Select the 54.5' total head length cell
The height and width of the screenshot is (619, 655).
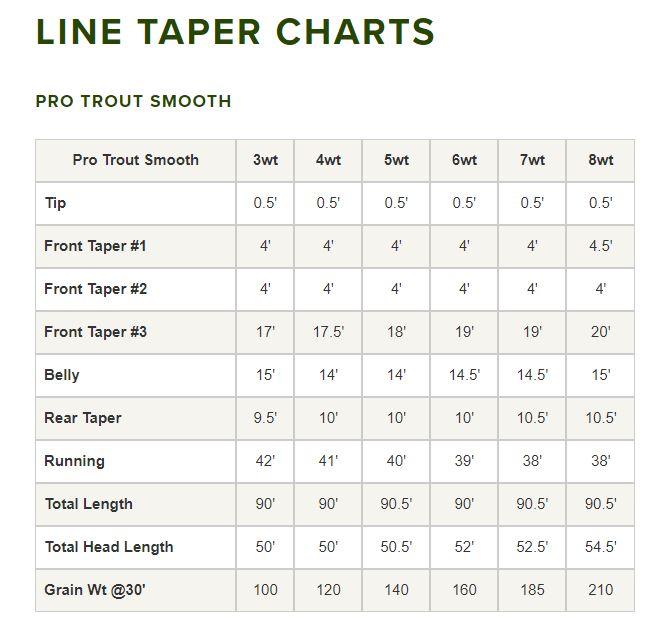600,547
